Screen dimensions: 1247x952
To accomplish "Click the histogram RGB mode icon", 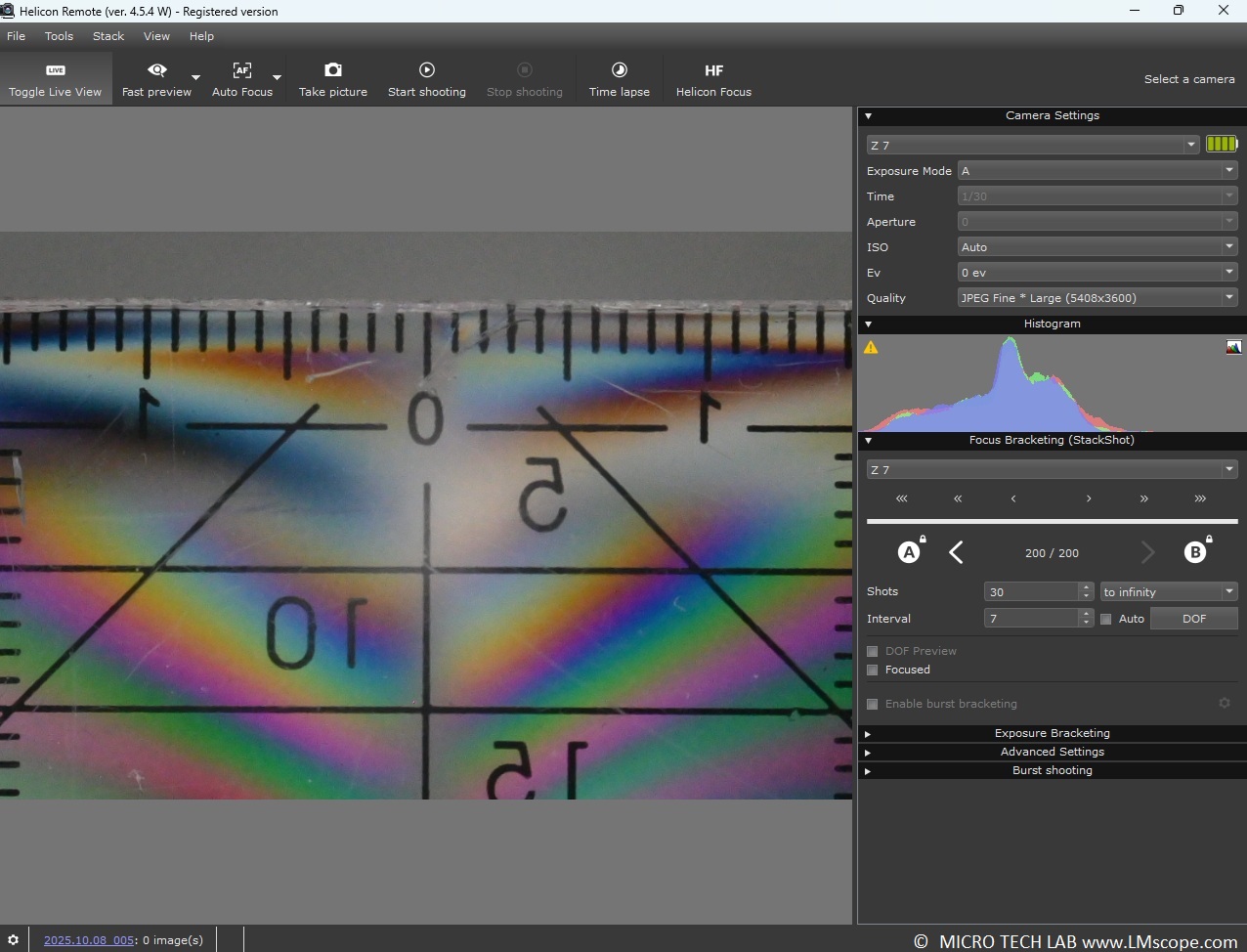I will [1233, 347].
